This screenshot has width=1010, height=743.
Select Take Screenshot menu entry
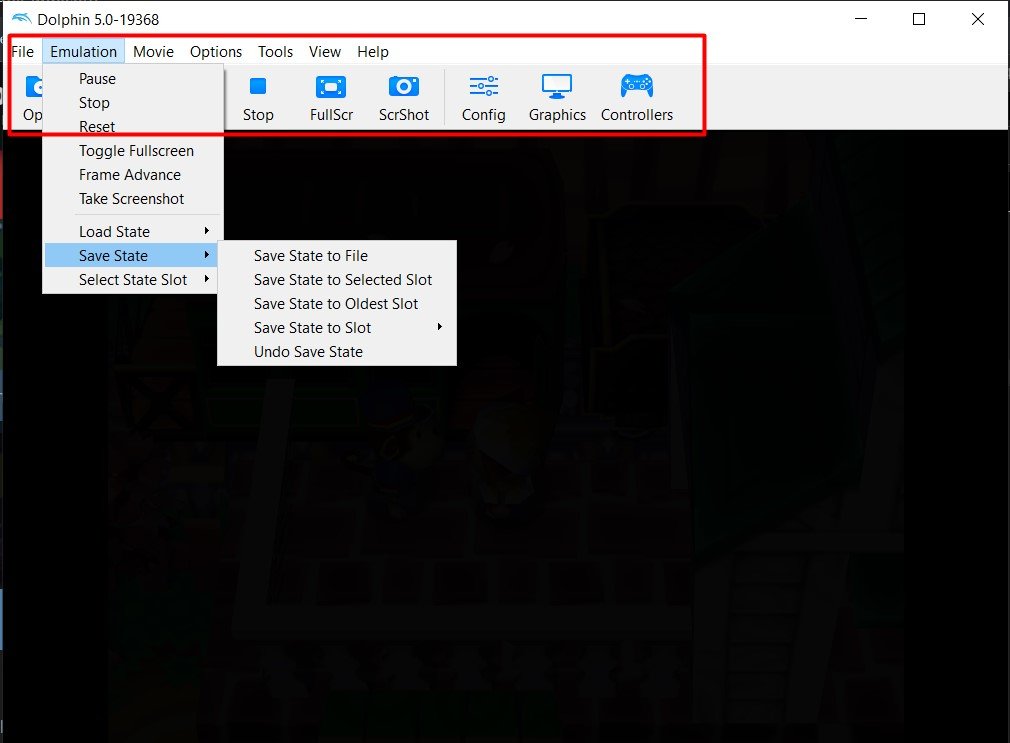pos(133,198)
